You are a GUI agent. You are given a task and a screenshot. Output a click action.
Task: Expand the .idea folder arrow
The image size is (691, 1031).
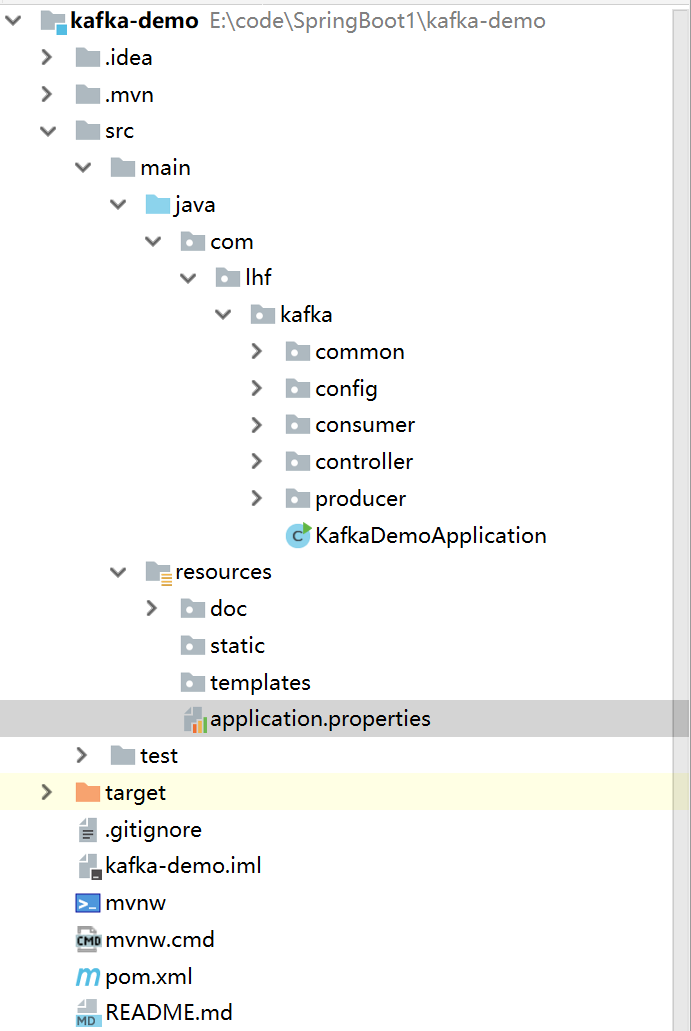coord(47,57)
